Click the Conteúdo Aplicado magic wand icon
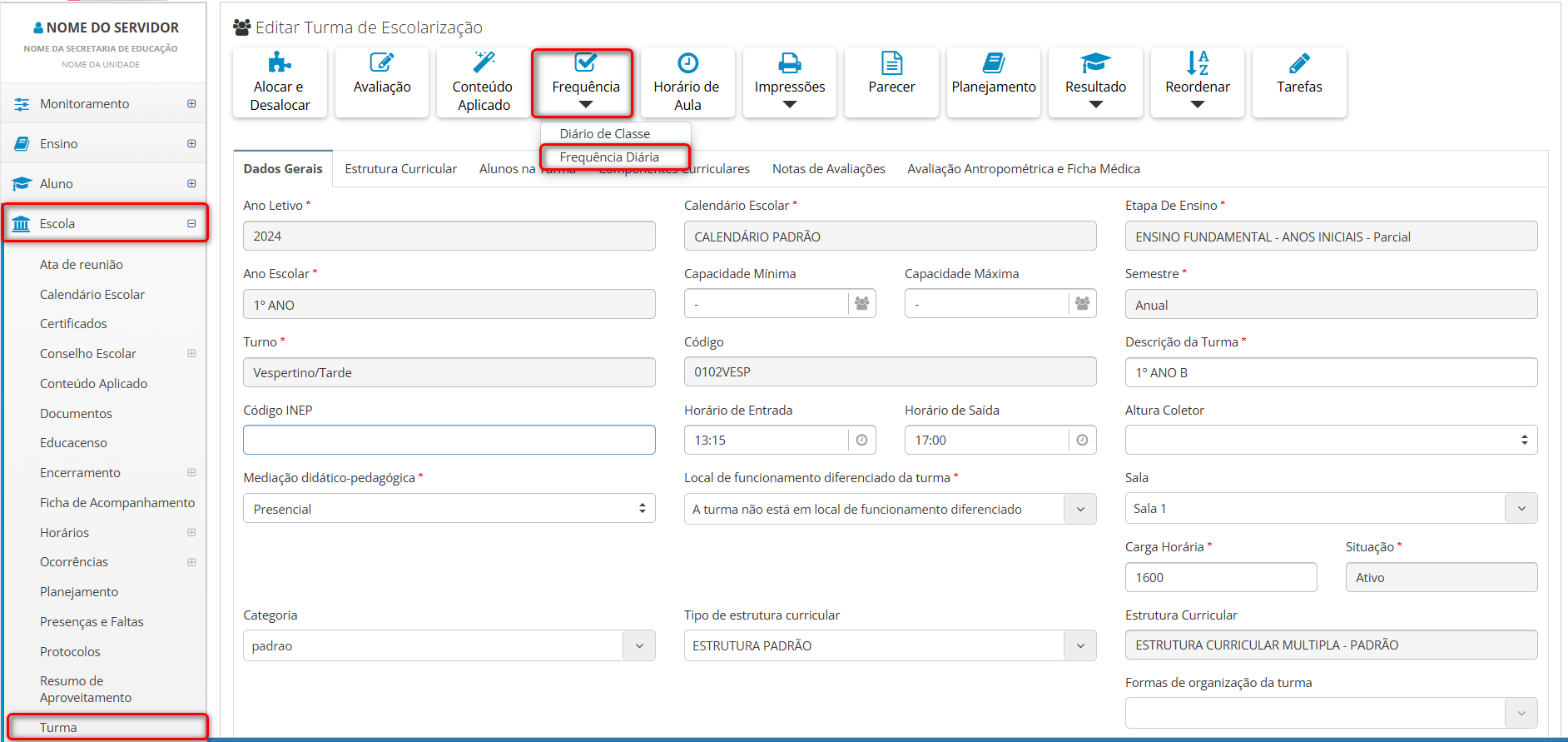 [484, 62]
